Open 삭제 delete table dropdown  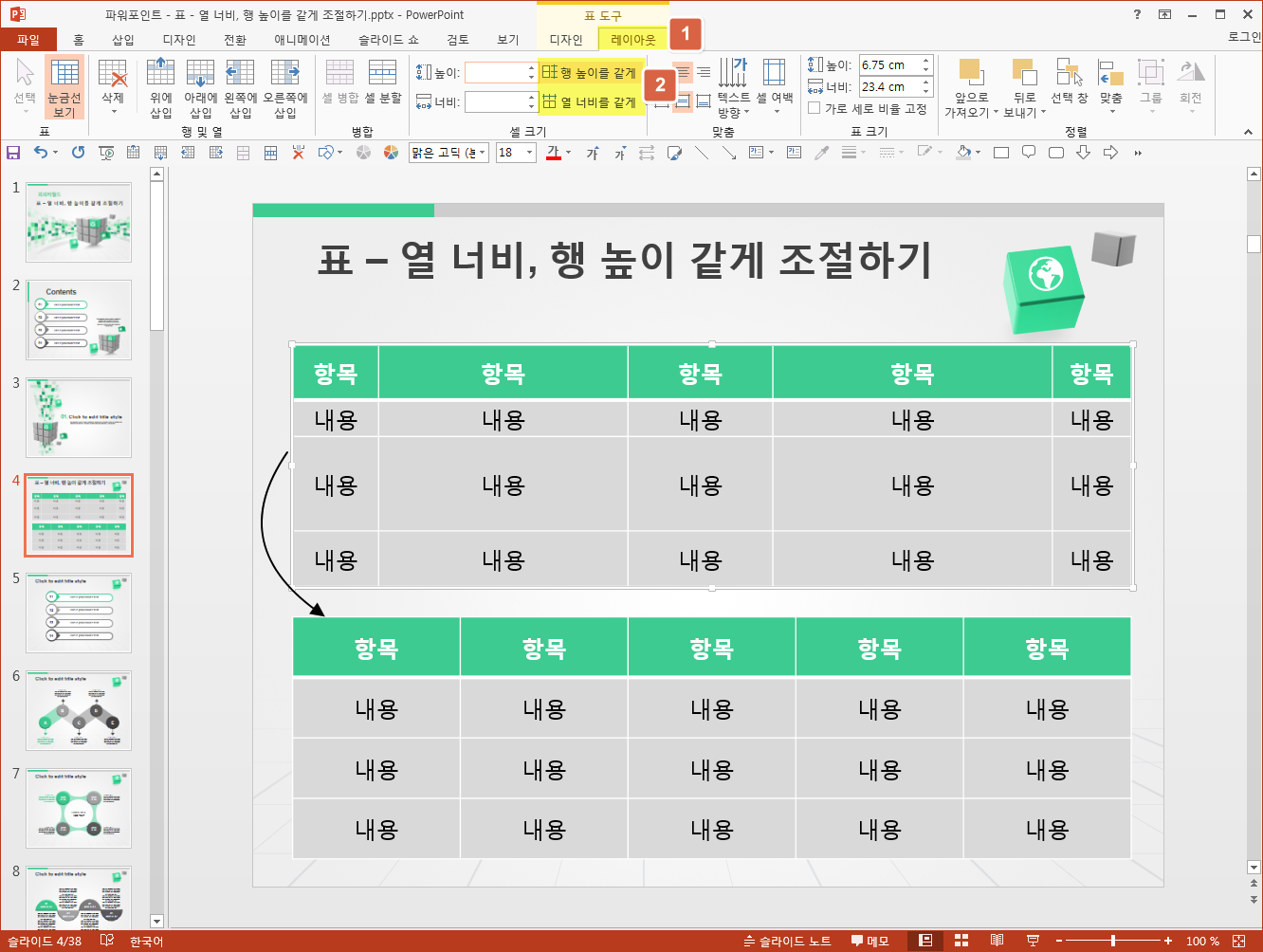click(x=113, y=87)
